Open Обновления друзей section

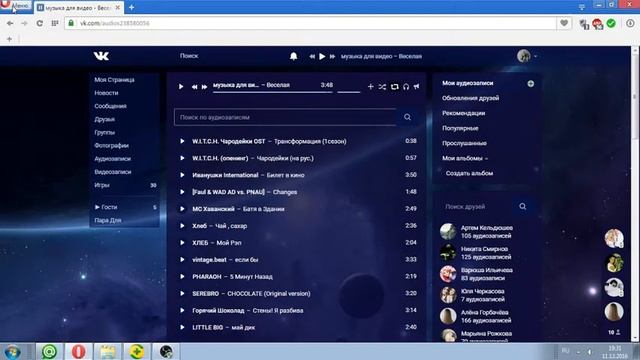(470, 98)
